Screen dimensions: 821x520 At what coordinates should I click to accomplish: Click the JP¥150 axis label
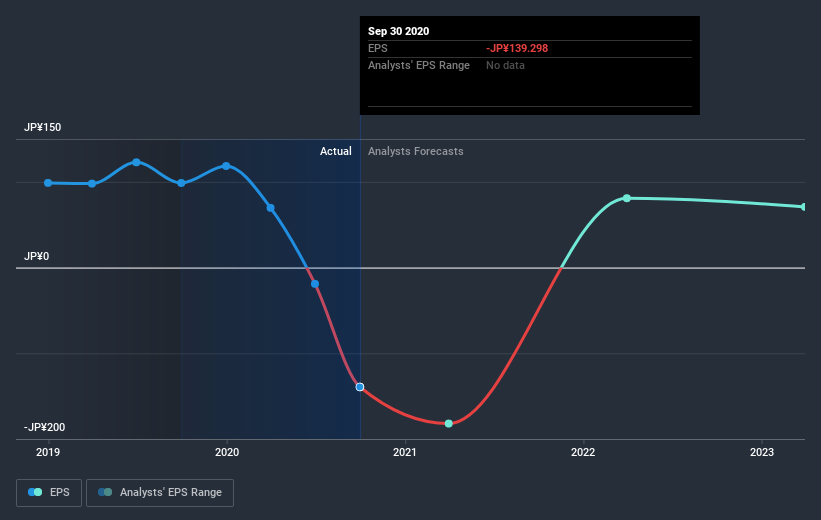point(42,127)
